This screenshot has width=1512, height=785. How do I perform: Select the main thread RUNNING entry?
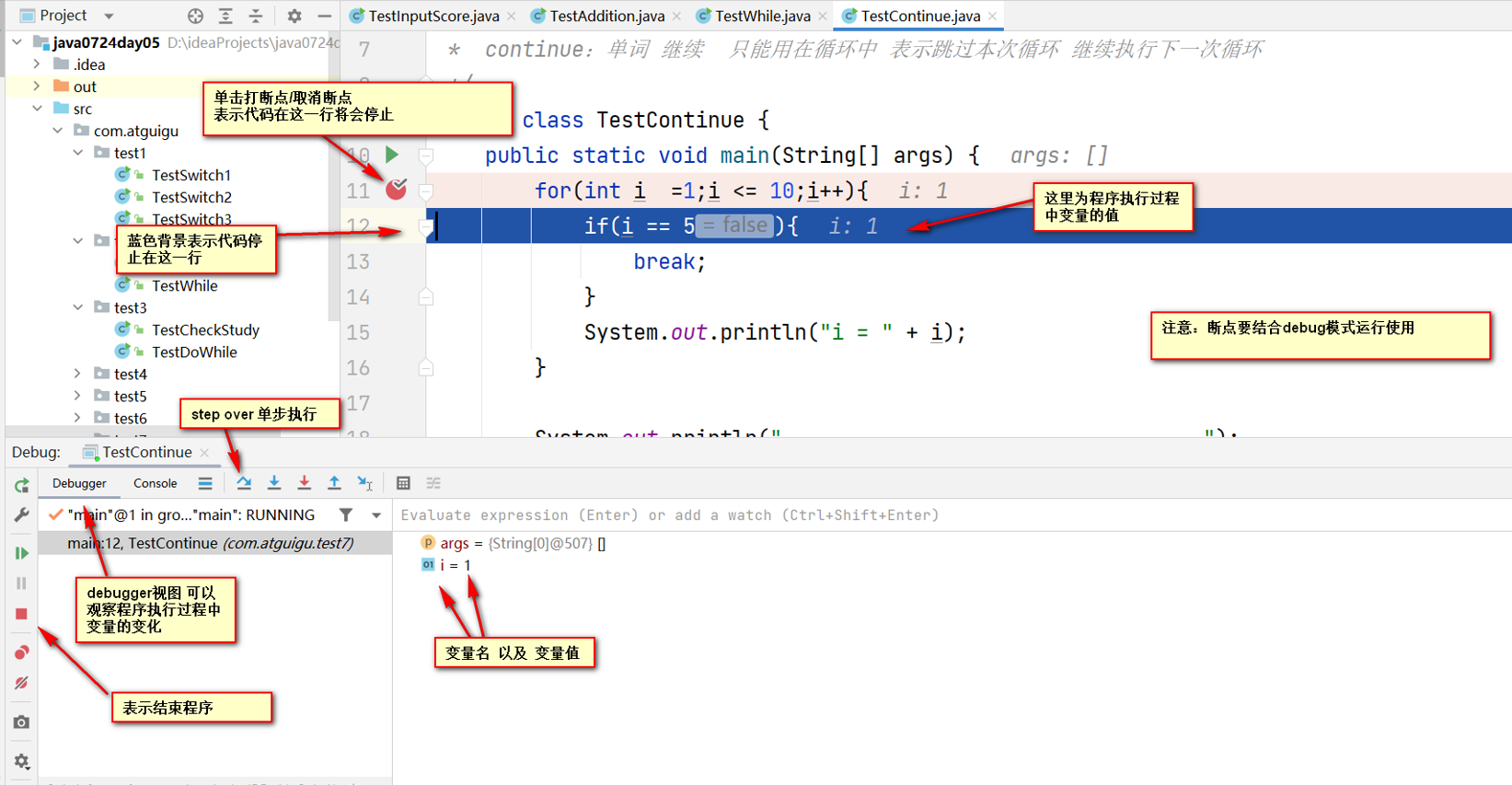(x=191, y=515)
